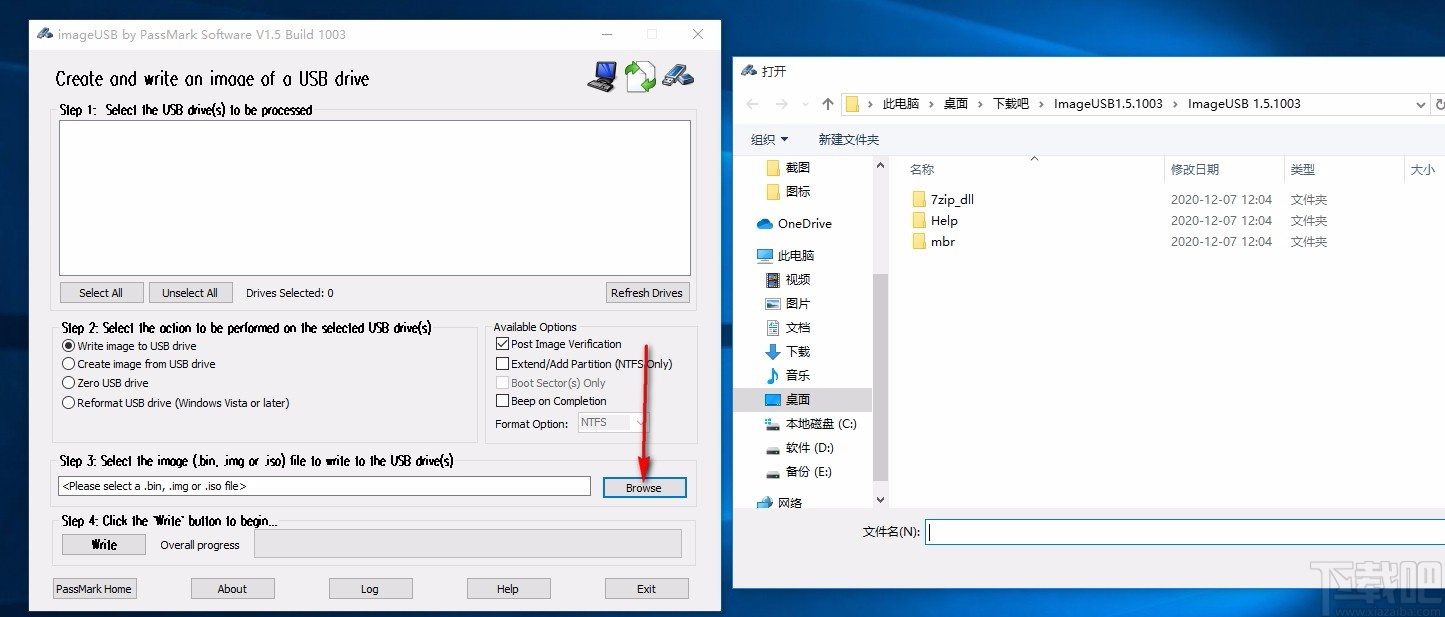Click the Overall progress bar
This screenshot has height=617, width=1445.
pyautogui.click(x=467, y=544)
